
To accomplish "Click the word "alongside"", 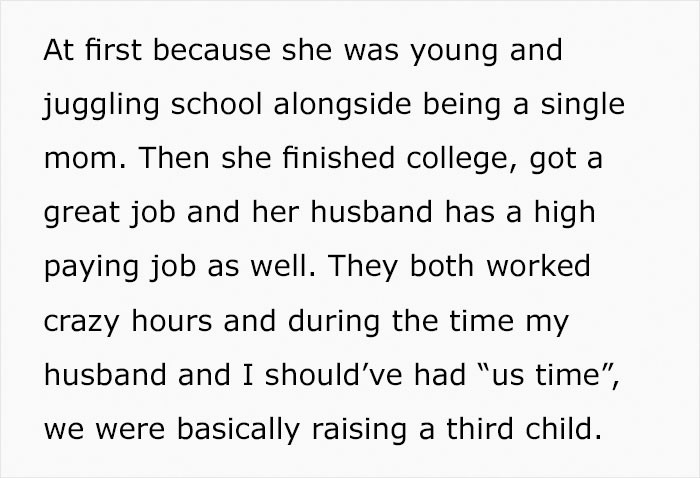I will [x=342, y=104].
